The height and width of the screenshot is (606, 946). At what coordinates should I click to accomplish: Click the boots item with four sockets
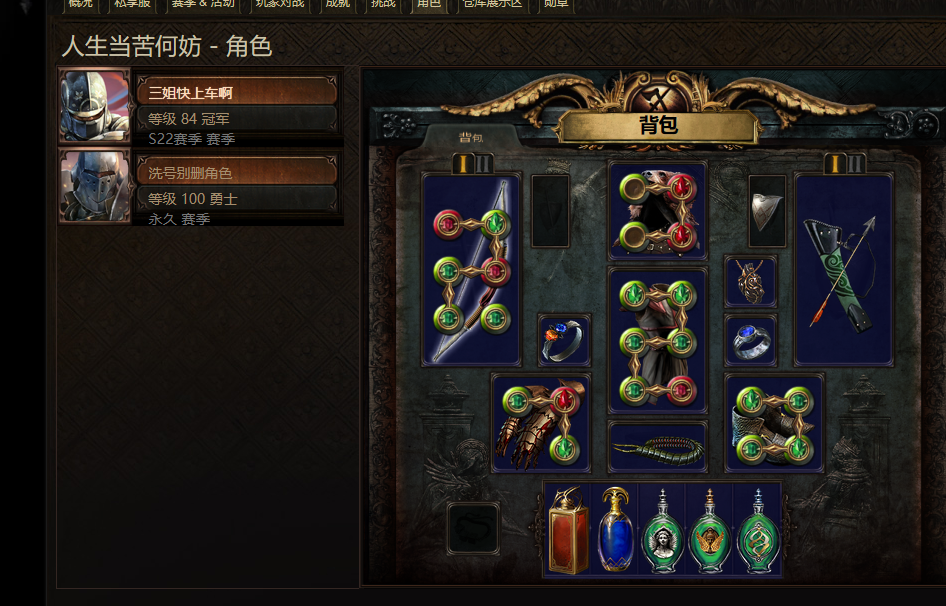(x=774, y=423)
